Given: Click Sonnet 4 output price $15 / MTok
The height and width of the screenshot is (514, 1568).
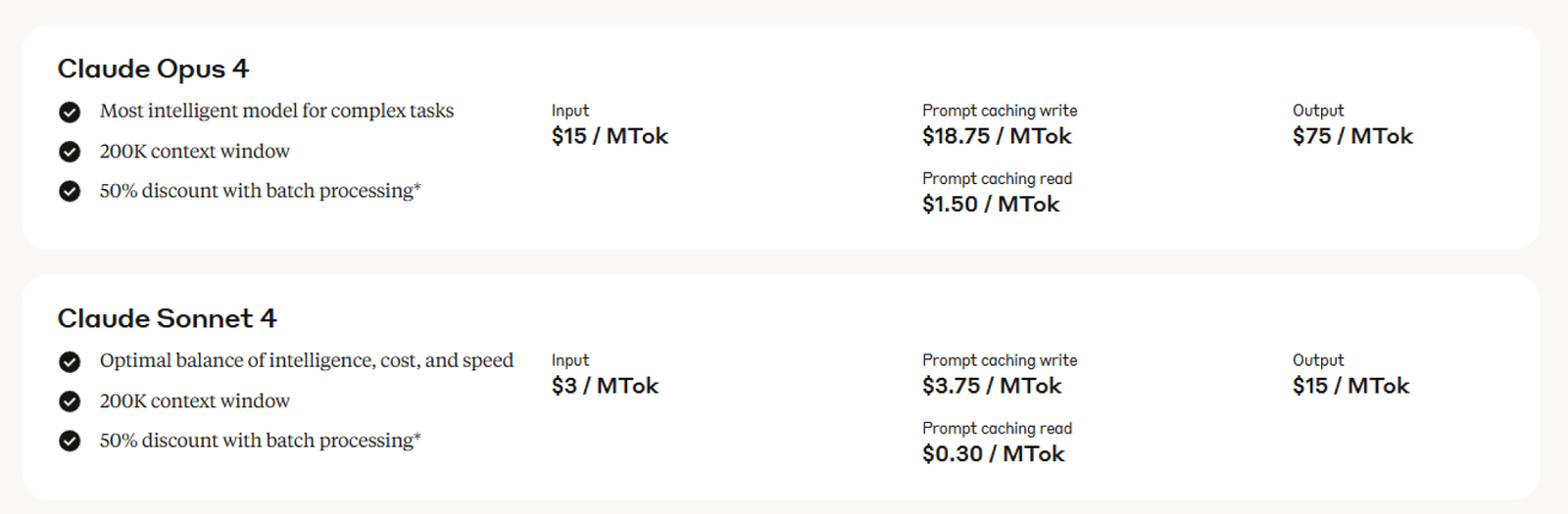Looking at the screenshot, I should pos(1350,386).
